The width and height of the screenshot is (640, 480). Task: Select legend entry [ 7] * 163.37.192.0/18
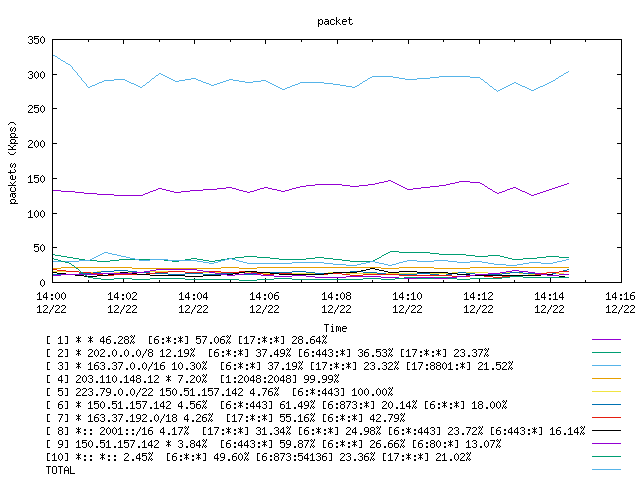pos(225,418)
